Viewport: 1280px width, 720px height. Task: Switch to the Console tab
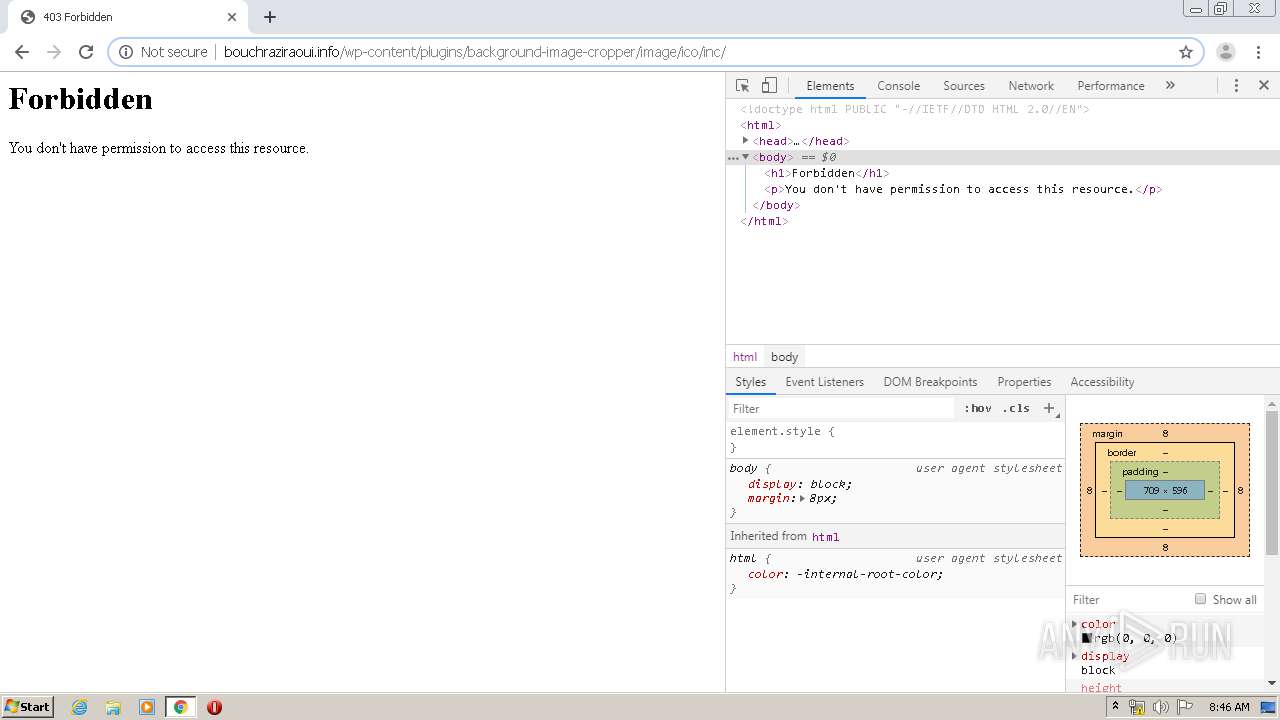click(x=898, y=86)
